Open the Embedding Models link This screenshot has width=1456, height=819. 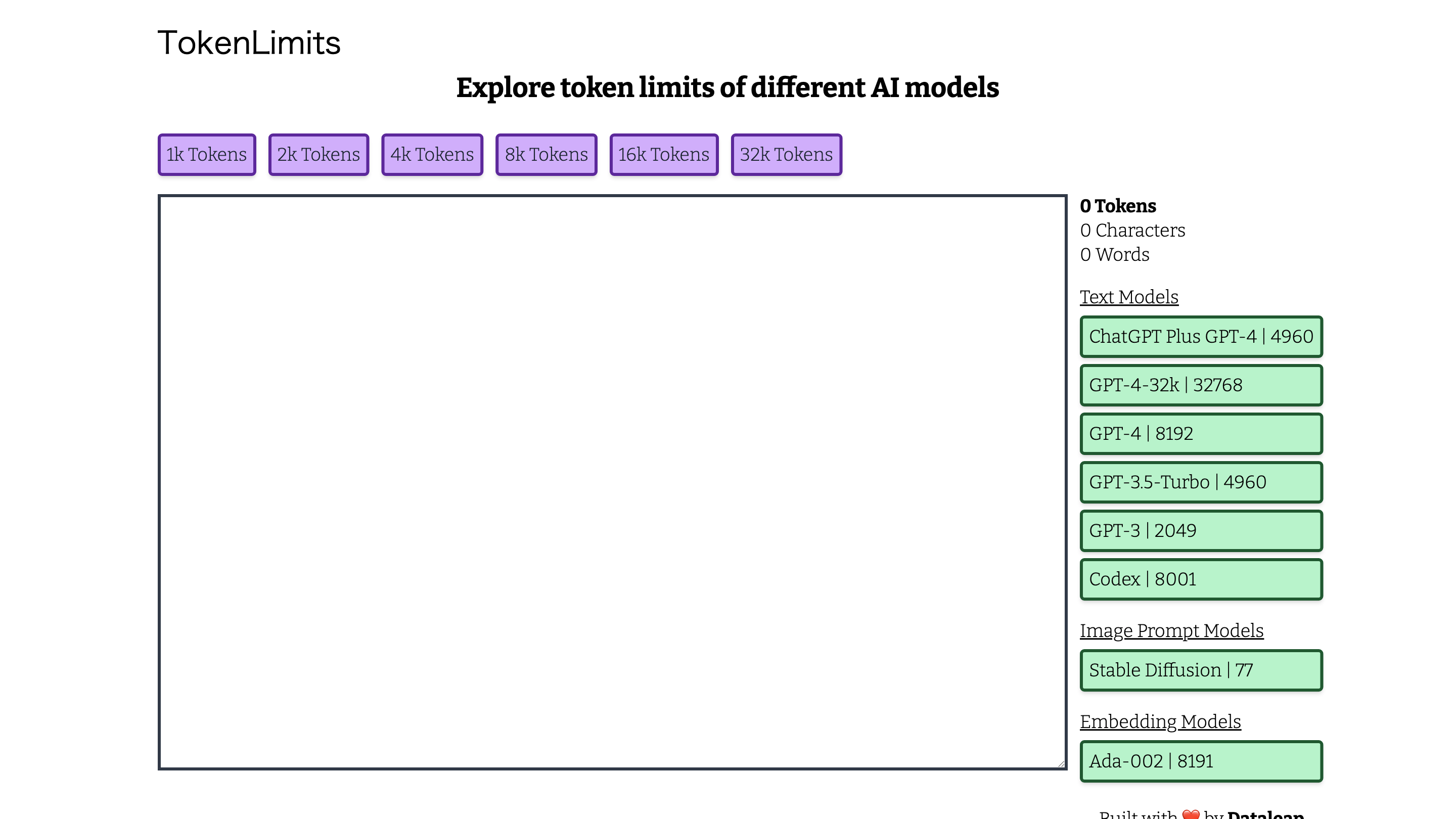1160,721
